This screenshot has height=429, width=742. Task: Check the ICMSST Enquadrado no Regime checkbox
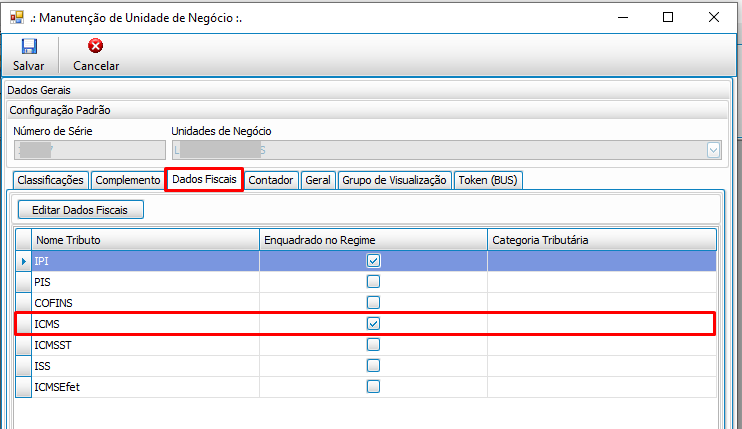[373, 344]
